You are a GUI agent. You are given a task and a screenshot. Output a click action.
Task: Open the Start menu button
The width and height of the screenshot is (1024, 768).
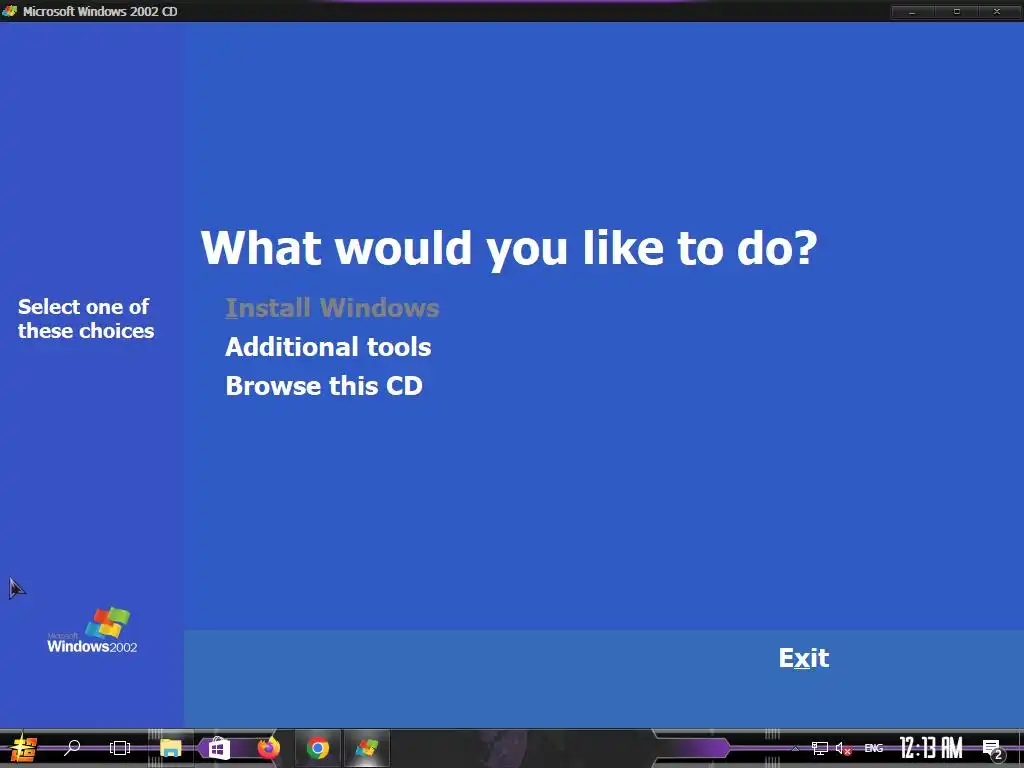(24, 748)
